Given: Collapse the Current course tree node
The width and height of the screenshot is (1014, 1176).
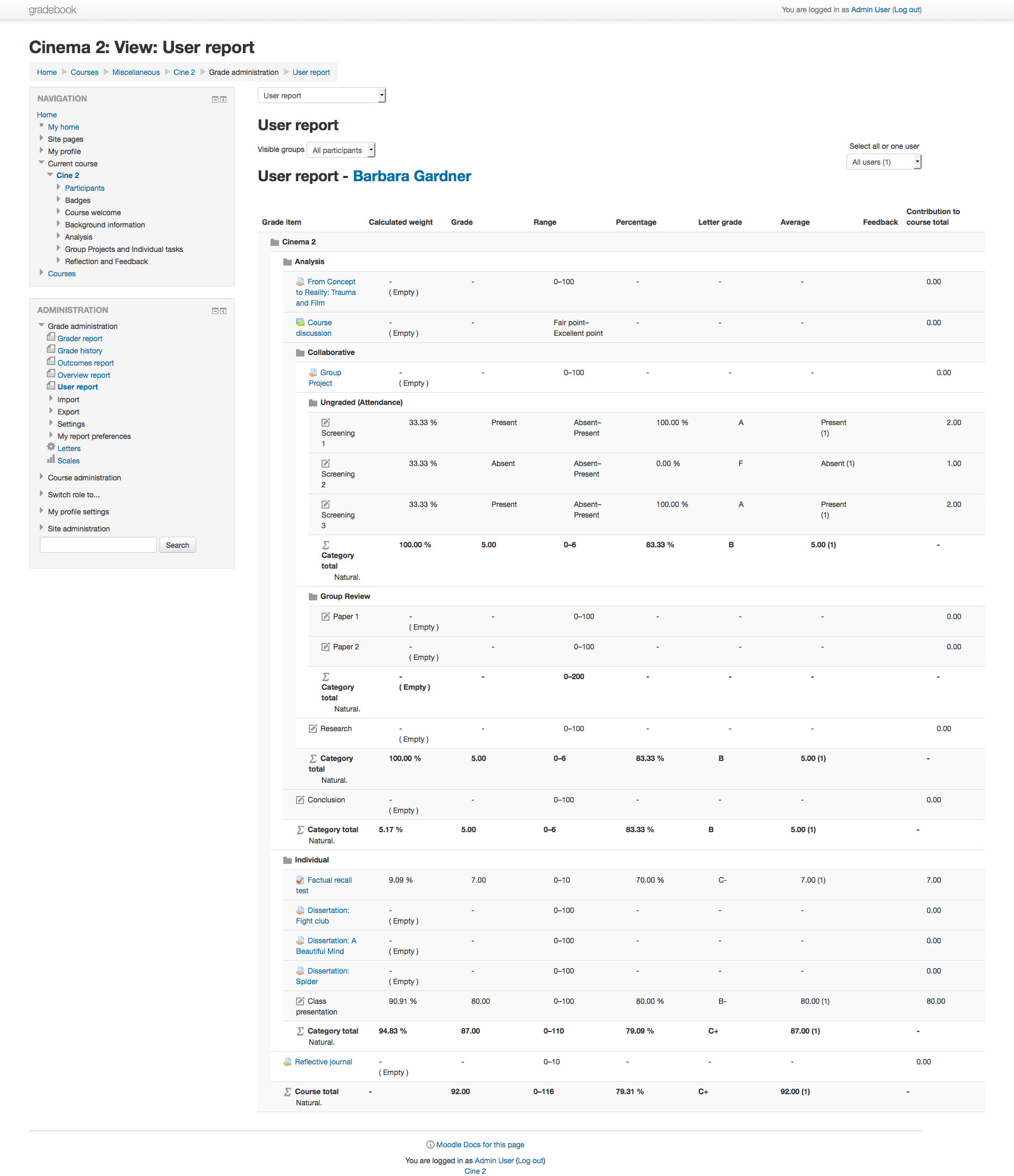Looking at the screenshot, I should [x=41, y=162].
